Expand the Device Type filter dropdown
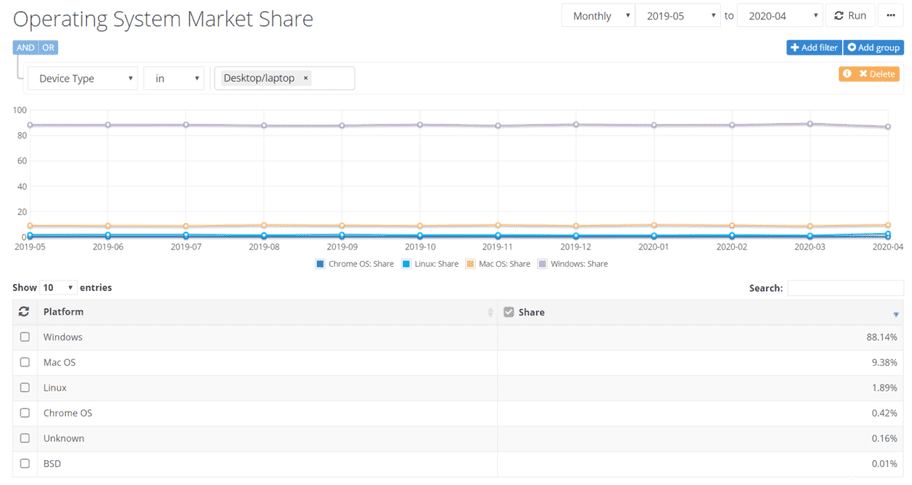The height and width of the screenshot is (485, 912). click(x=83, y=78)
